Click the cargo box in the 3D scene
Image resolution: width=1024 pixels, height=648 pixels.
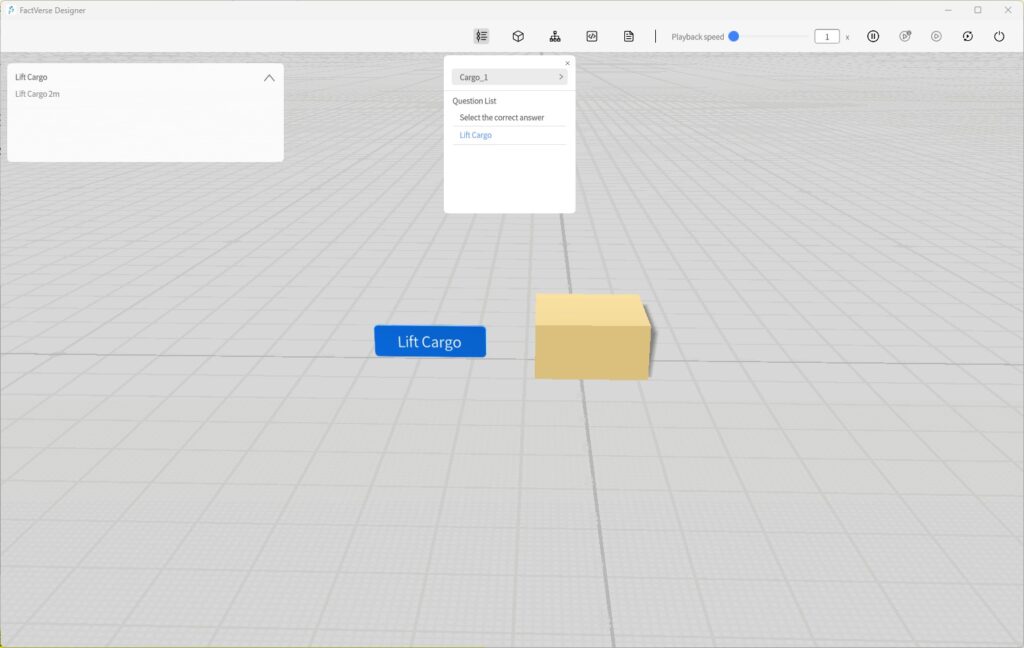pyautogui.click(x=592, y=338)
